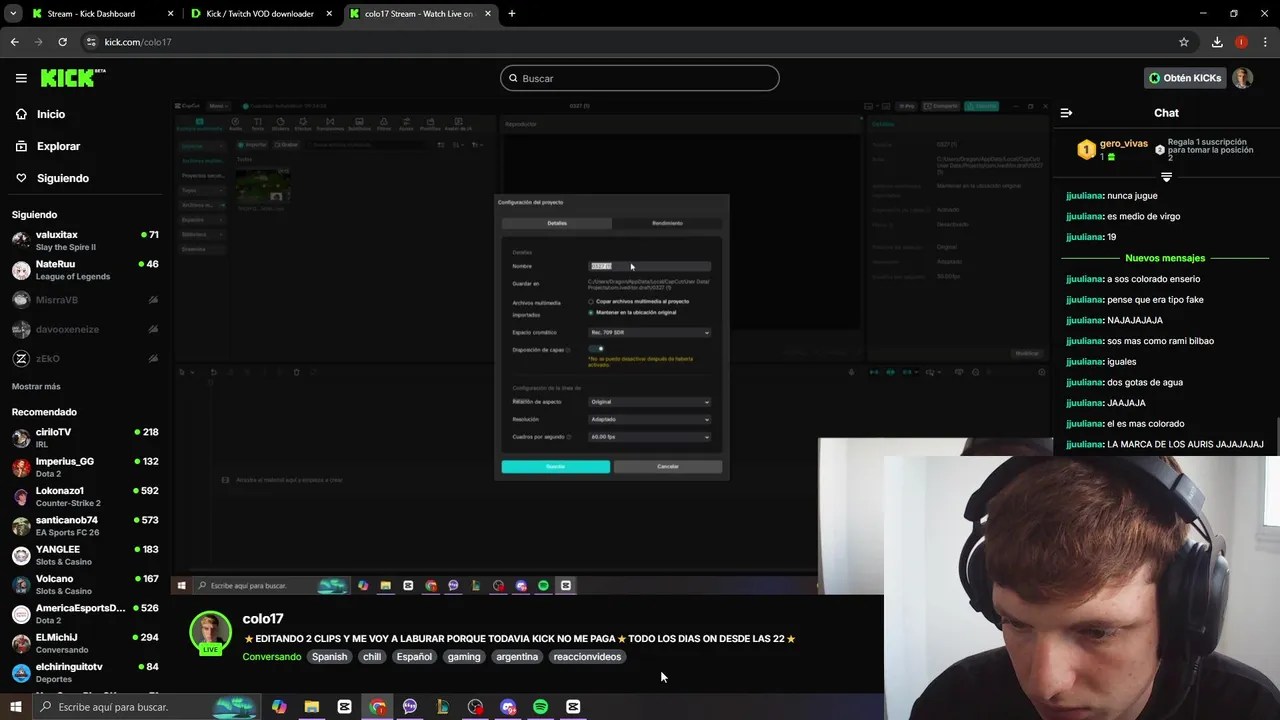Go to Inicio in Kick sidebar

click(x=50, y=114)
